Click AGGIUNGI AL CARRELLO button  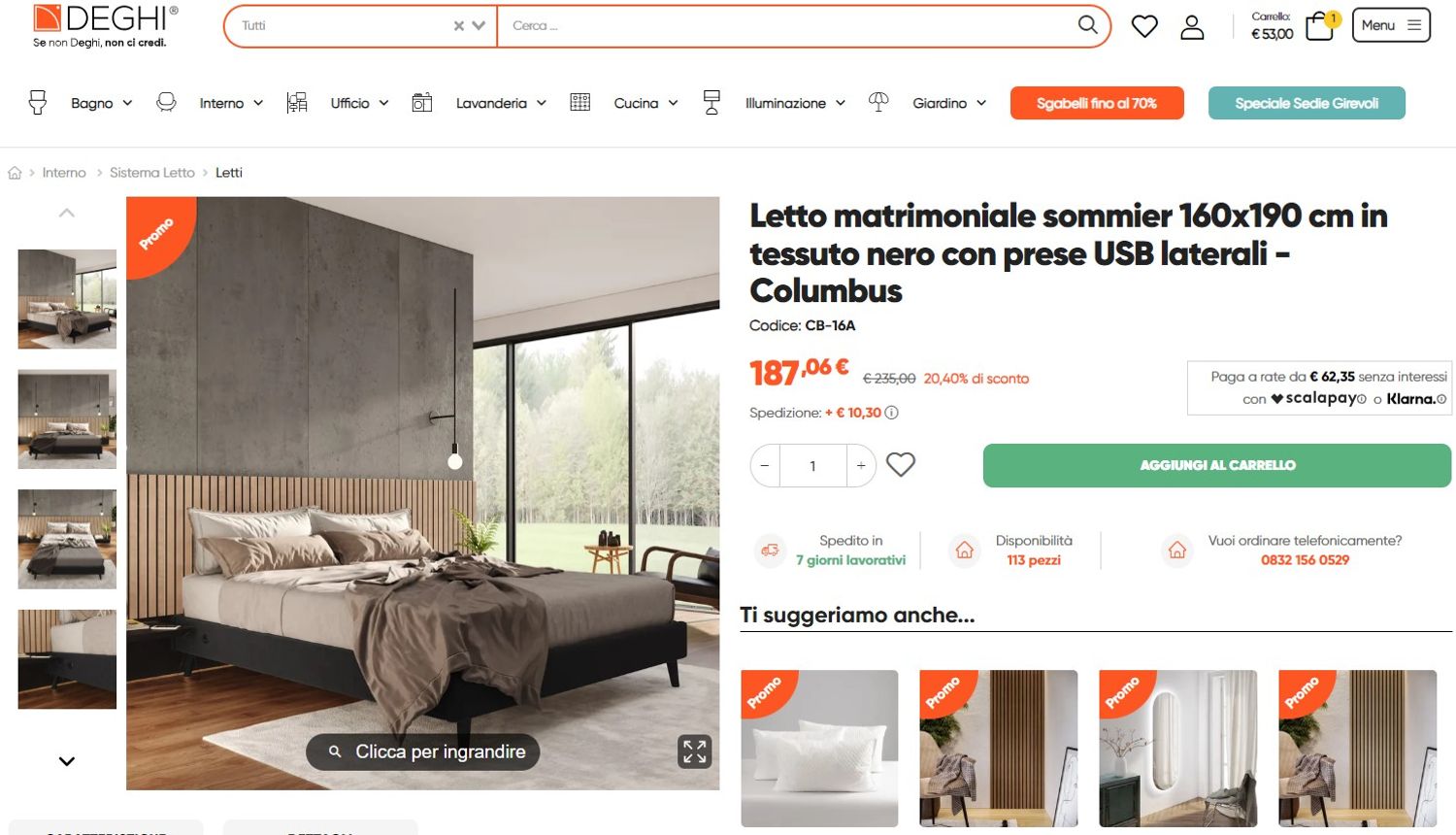point(1217,465)
